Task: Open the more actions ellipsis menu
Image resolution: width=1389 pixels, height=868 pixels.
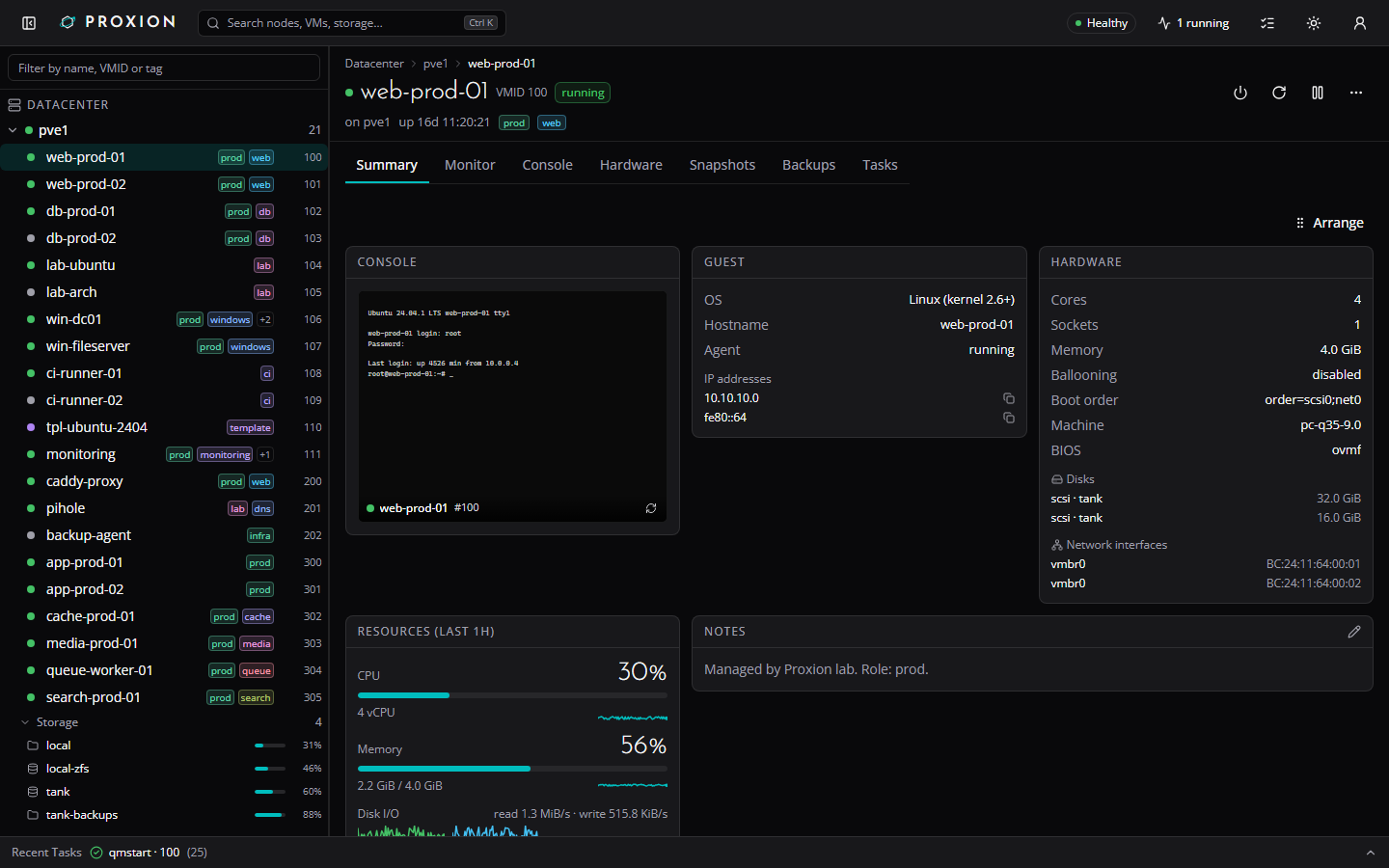Action: [x=1356, y=93]
